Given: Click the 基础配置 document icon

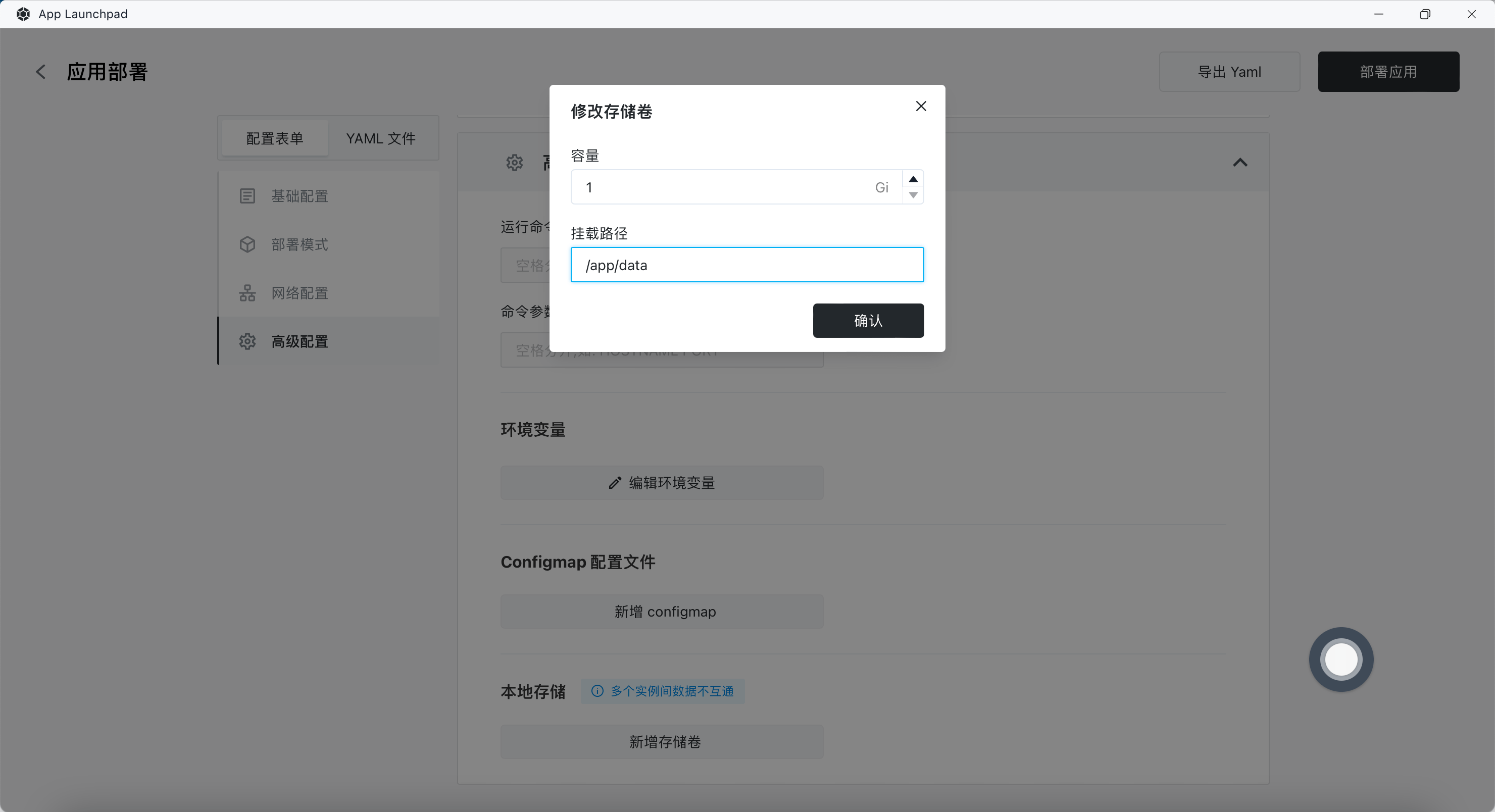Looking at the screenshot, I should (x=247, y=196).
